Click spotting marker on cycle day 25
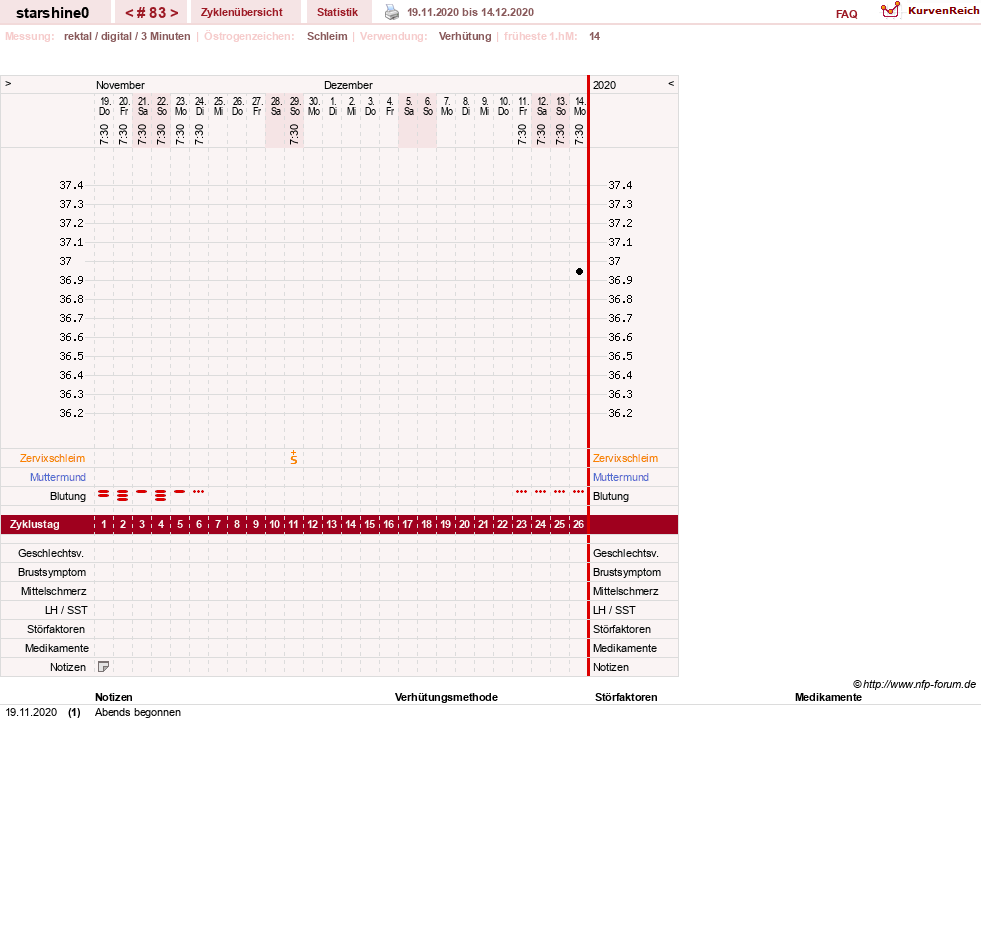 click(x=559, y=492)
